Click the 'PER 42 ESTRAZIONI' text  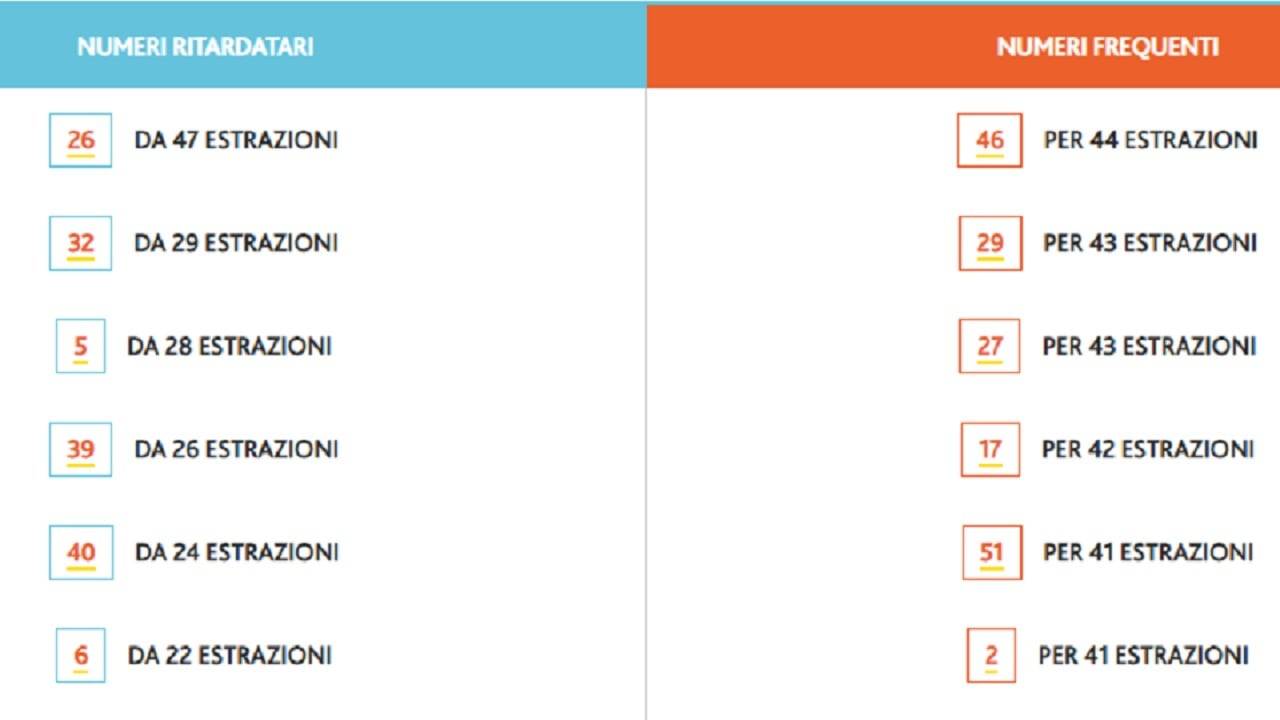pos(1148,449)
